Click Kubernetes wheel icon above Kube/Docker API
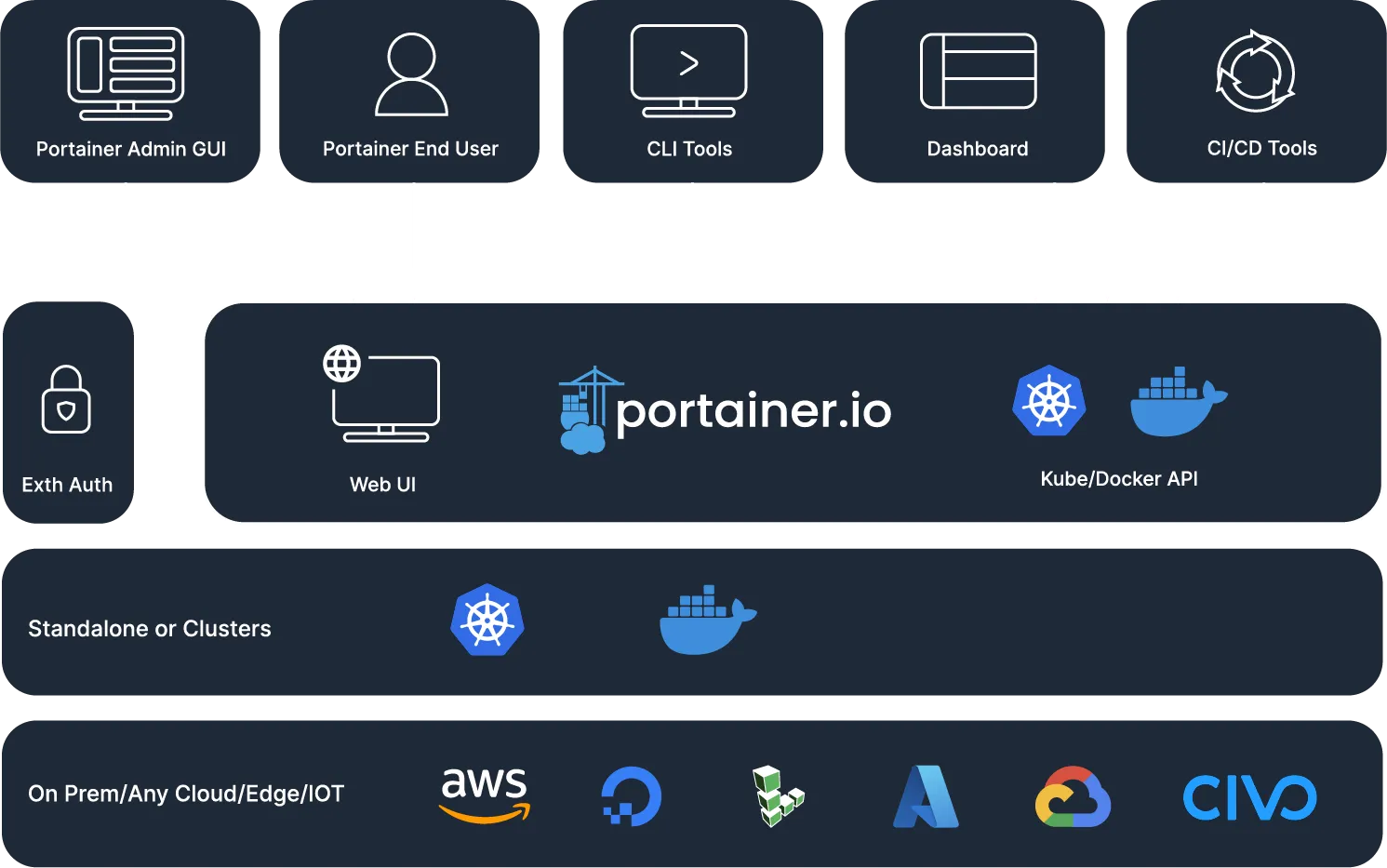This screenshot has width=1387, height=868. pyautogui.click(x=1049, y=401)
